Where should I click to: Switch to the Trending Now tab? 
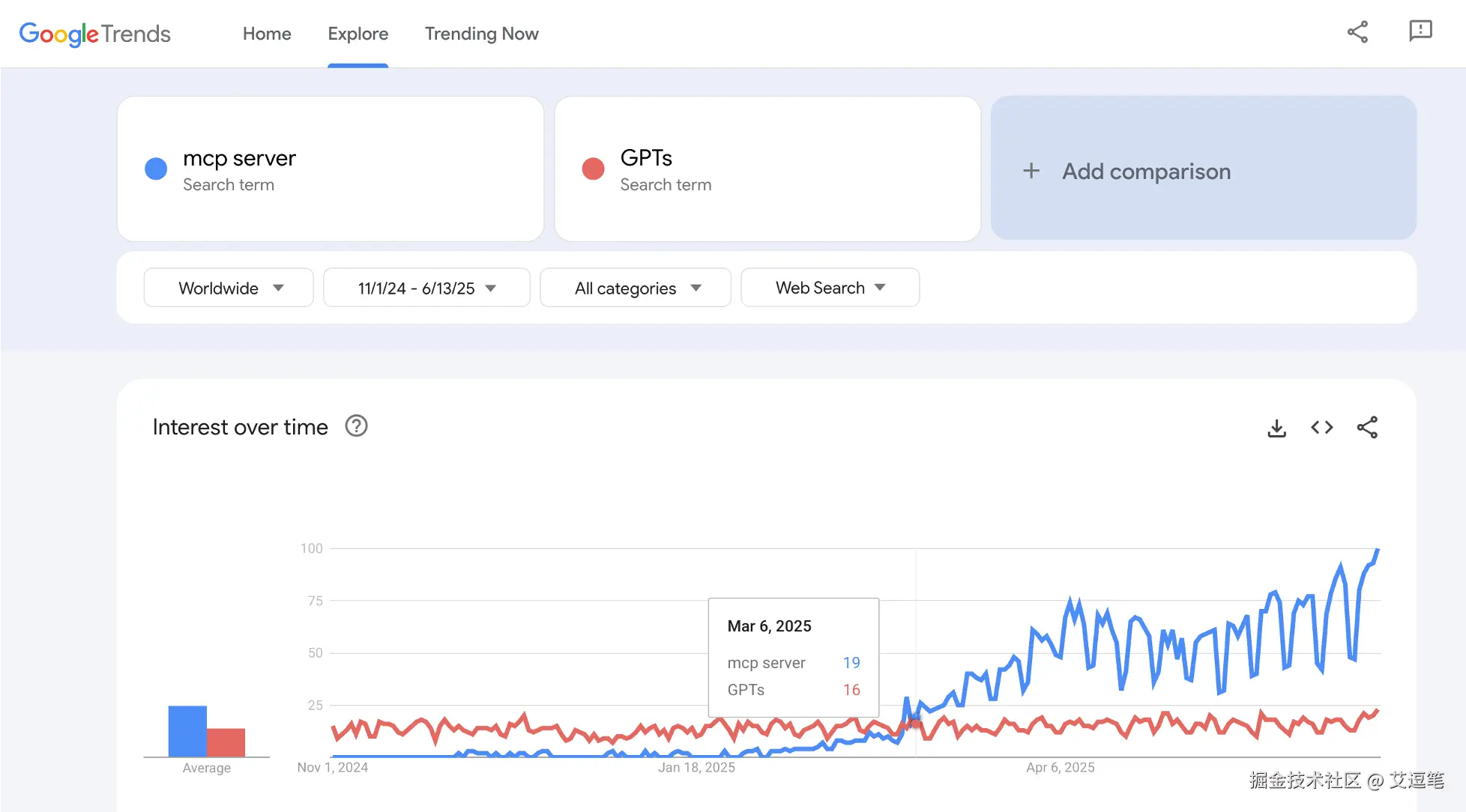tap(481, 34)
